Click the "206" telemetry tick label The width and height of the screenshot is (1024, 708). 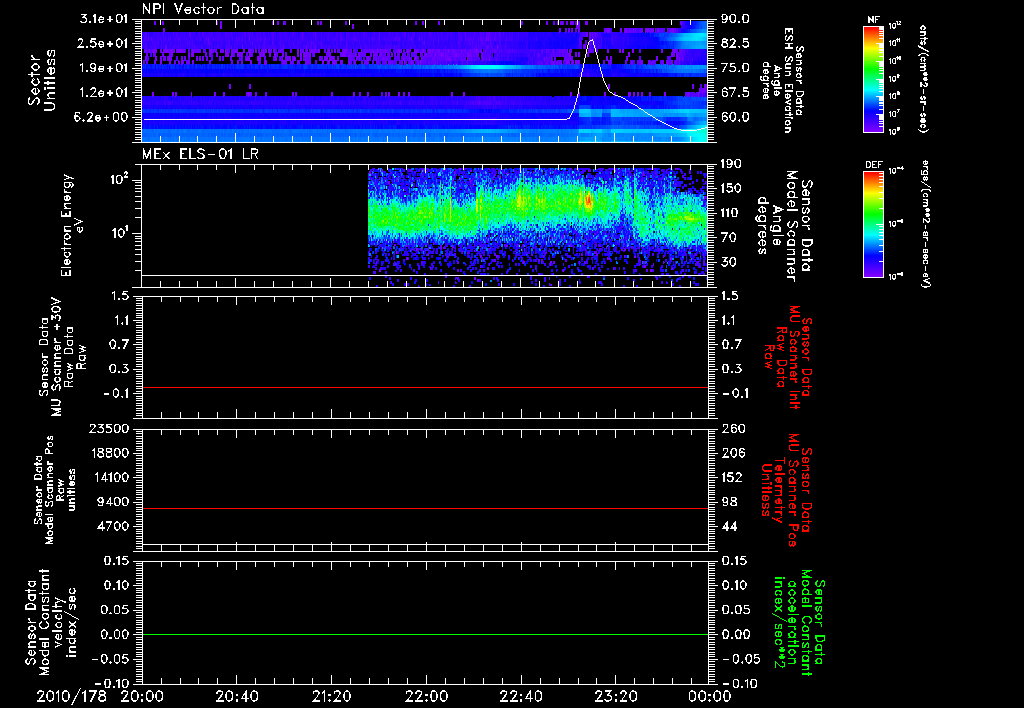click(732, 453)
